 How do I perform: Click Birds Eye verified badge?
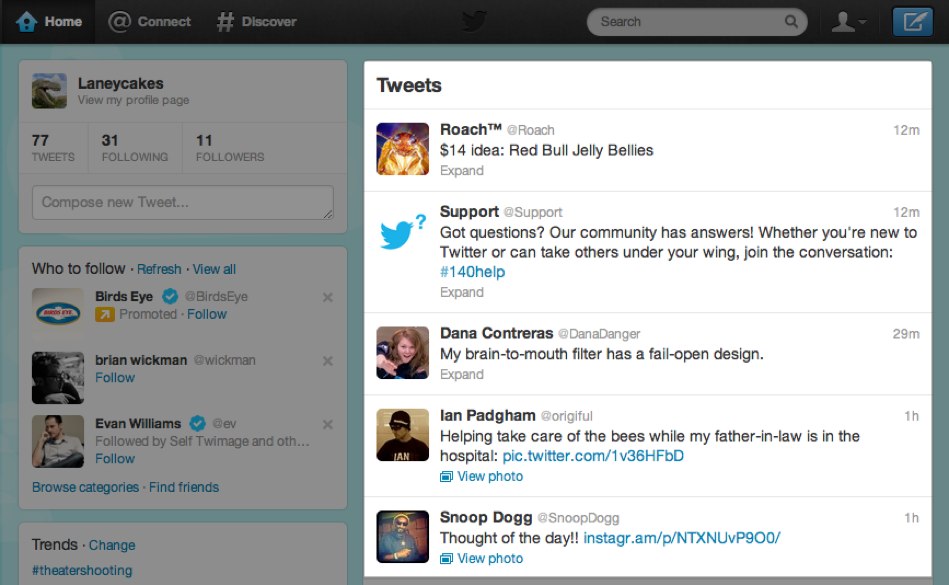pyautogui.click(x=170, y=296)
